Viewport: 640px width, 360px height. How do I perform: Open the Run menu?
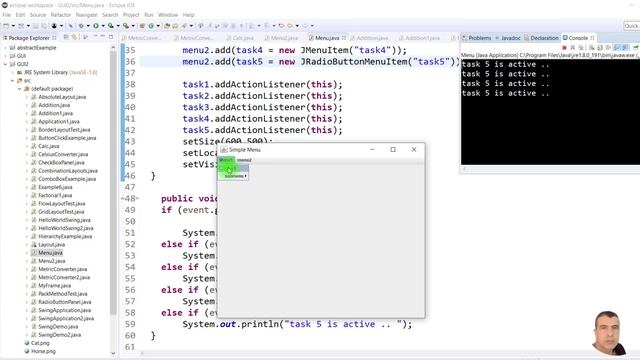(149, 15)
